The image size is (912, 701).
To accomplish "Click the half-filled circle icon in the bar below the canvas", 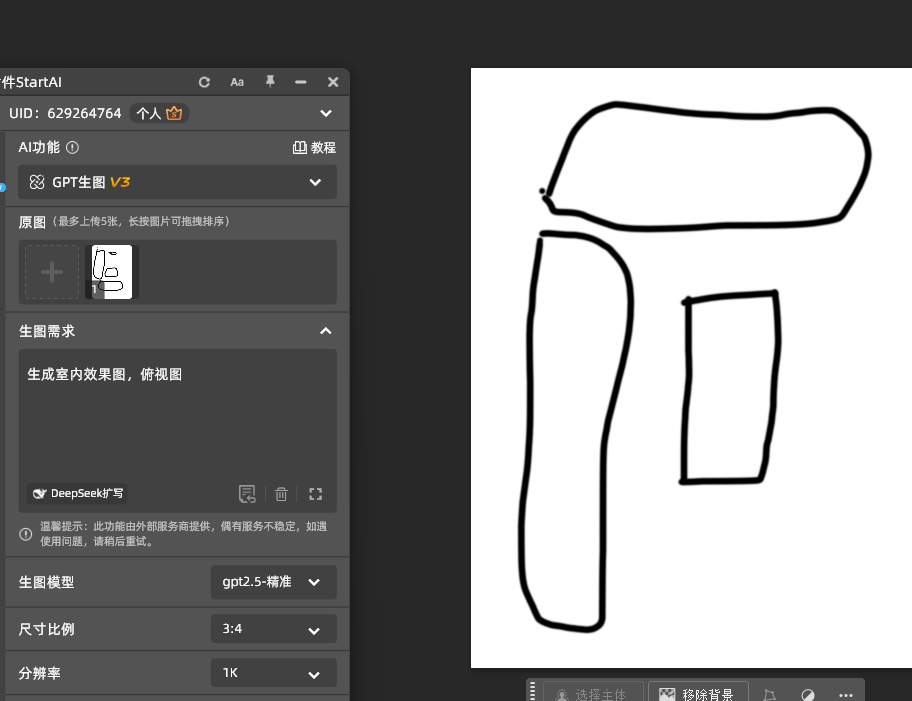I will click(x=807, y=695).
